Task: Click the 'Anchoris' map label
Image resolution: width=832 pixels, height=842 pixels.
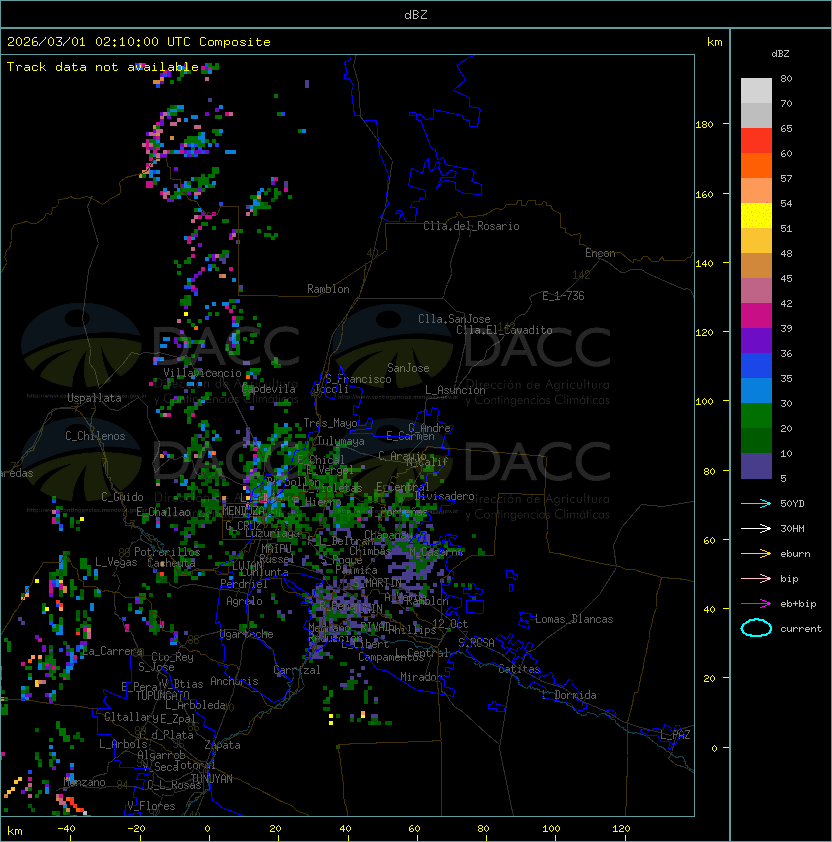Action: (x=234, y=681)
